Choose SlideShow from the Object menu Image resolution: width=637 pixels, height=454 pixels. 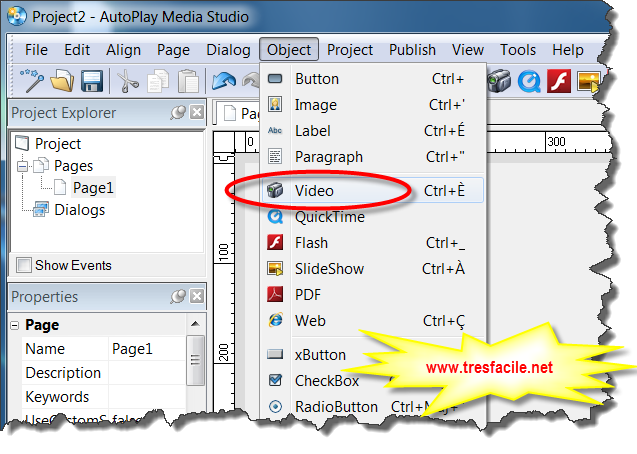tap(373, 269)
